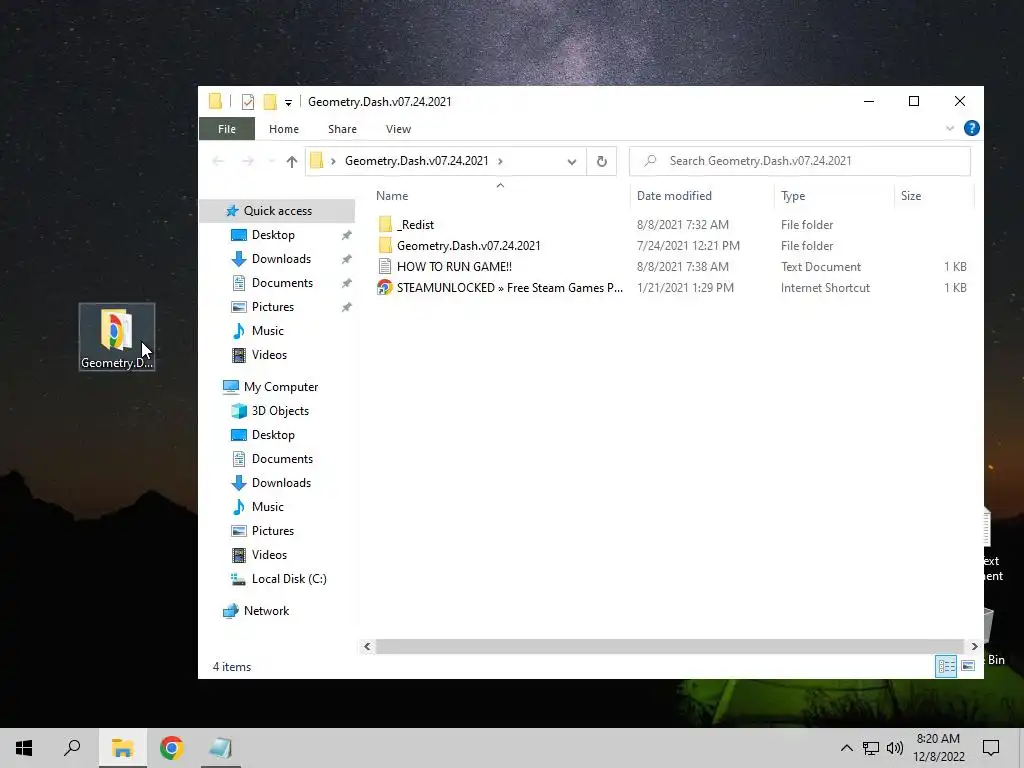The width and height of the screenshot is (1024, 768).
Task: Open Pictures under My Computer
Action: (x=273, y=531)
